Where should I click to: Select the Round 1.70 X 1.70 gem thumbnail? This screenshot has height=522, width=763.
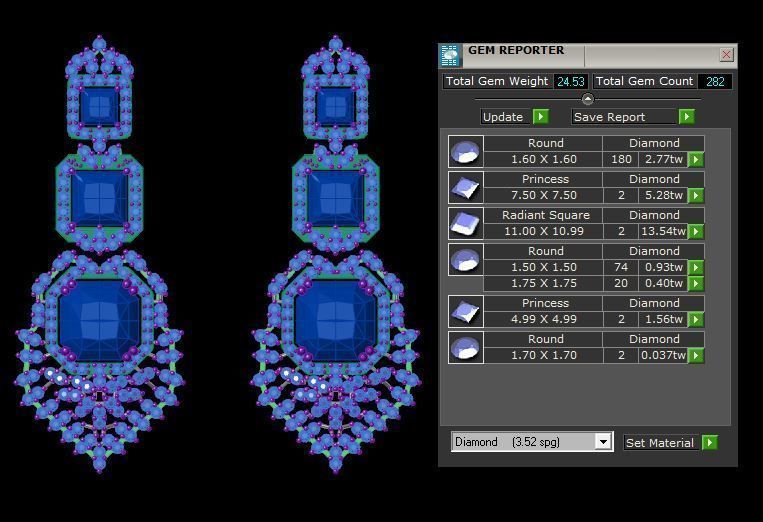pyautogui.click(x=466, y=347)
